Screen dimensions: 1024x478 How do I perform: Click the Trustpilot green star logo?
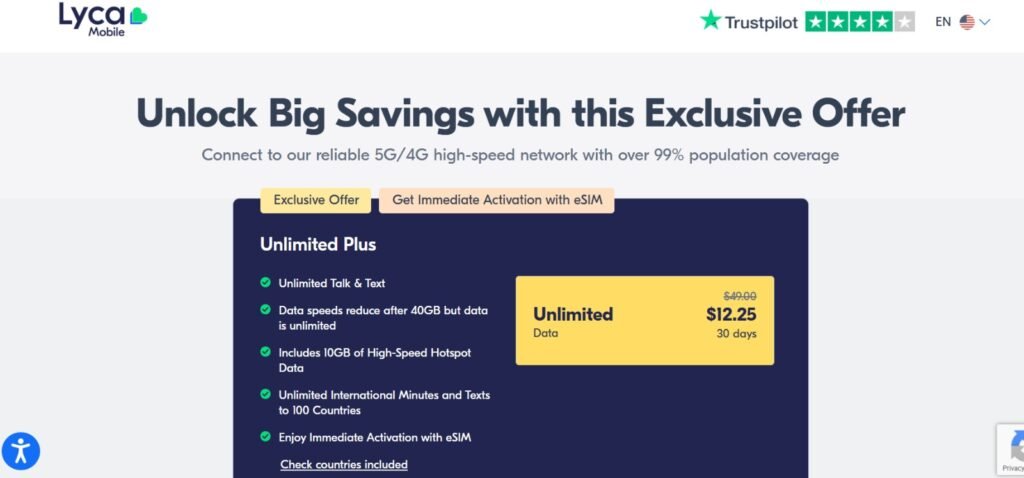click(x=711, y=21)
